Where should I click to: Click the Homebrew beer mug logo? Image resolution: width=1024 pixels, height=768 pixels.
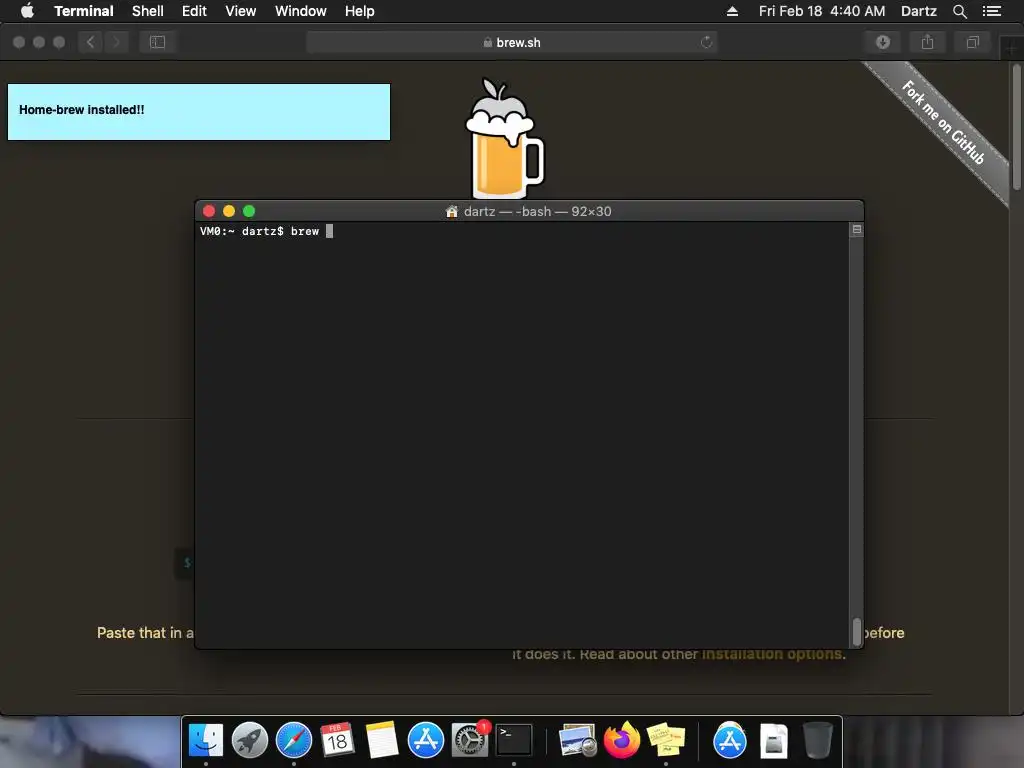[x=504, y=138]
